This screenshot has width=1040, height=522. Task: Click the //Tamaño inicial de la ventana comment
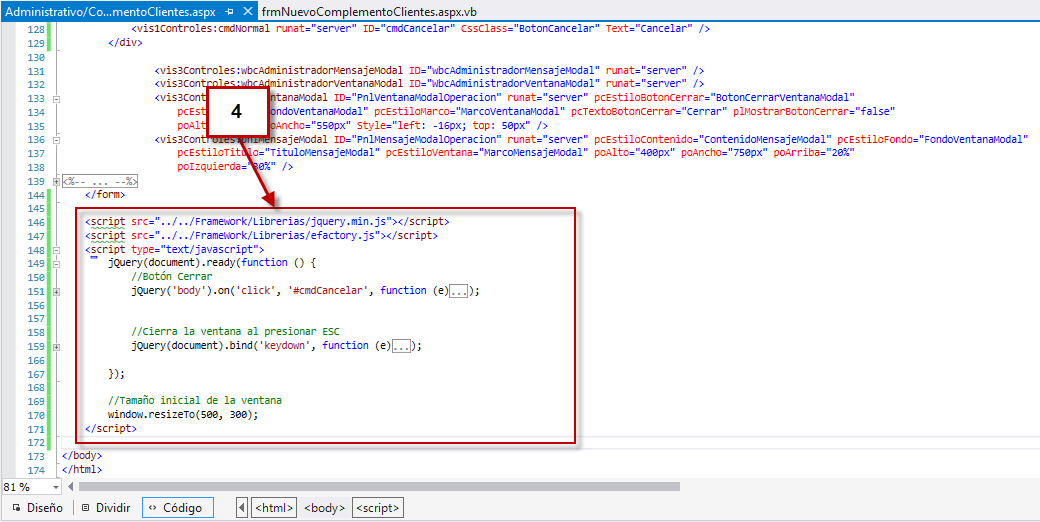(195, 401)
